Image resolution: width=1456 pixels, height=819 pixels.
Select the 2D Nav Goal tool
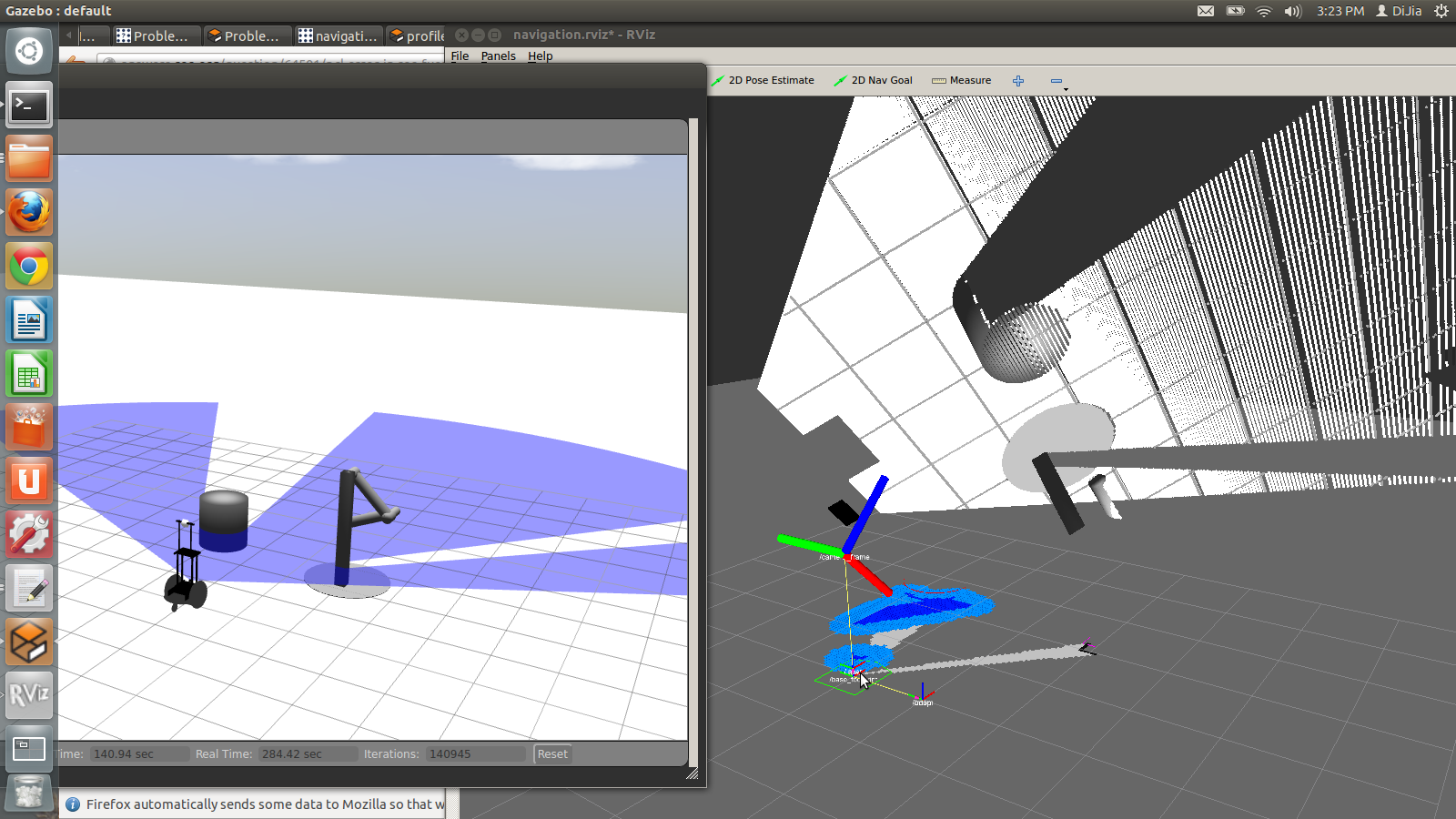click(x=873, y=80)
